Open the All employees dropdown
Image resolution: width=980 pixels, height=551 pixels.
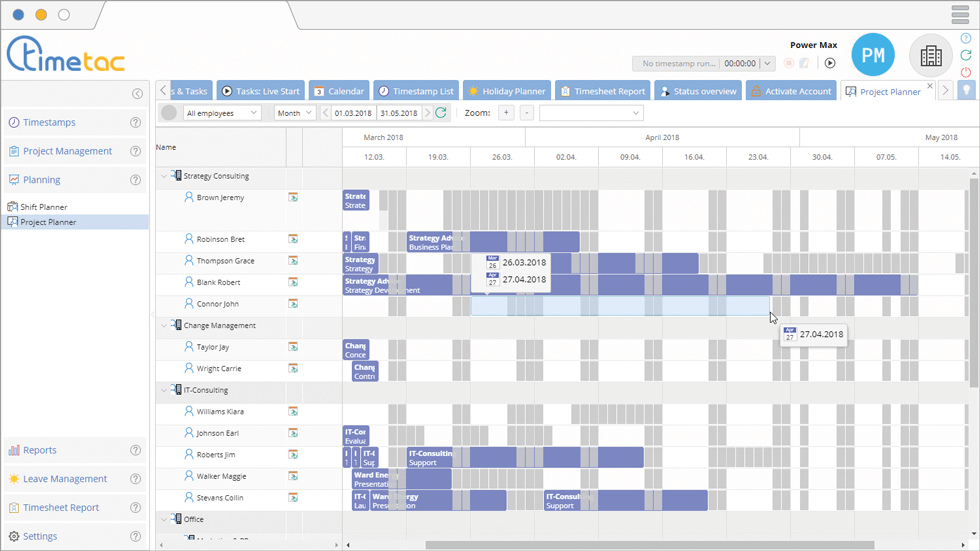(x=222, y=113)
